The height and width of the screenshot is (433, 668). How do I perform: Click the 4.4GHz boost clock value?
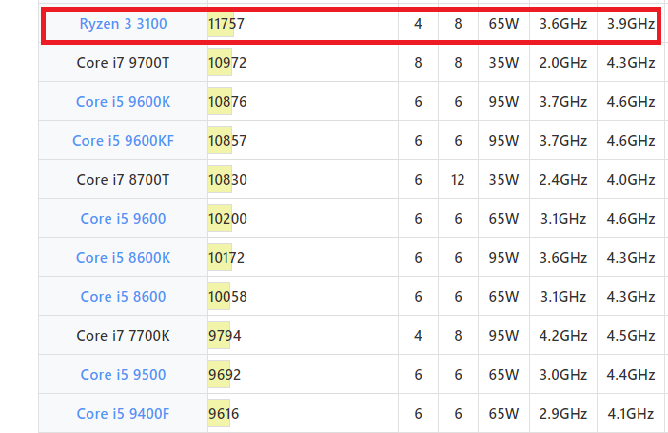pyautogui.click(x=631, y=375)
